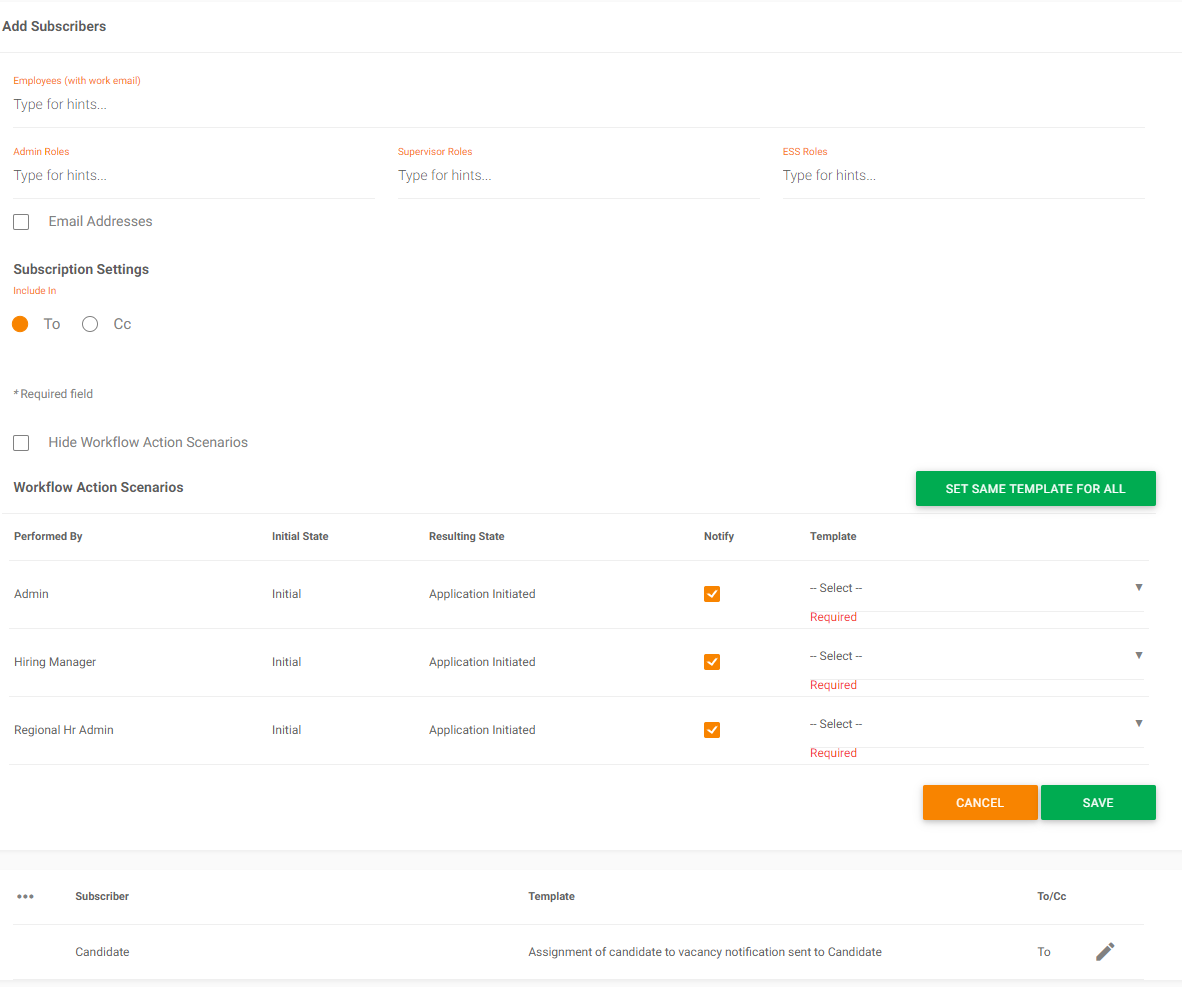Check the Email Addresses checkbox
Image resolution: width=1182 pixels, height=987 pixels.
pos(21,222)
